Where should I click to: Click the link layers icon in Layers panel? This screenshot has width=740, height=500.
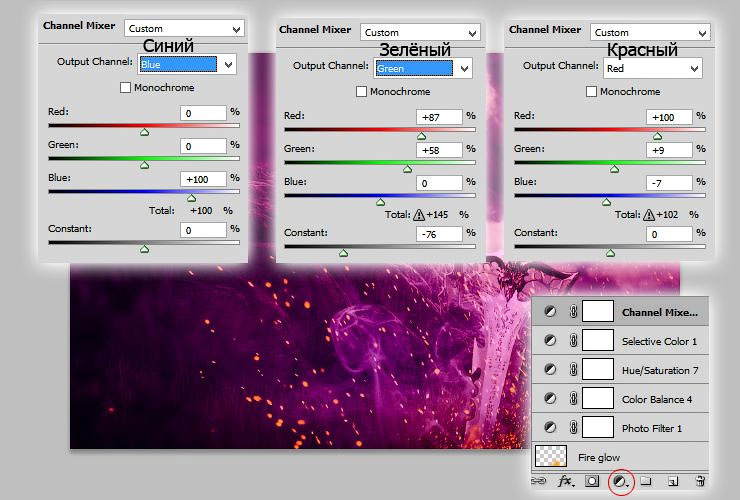(x=538, y=481)
